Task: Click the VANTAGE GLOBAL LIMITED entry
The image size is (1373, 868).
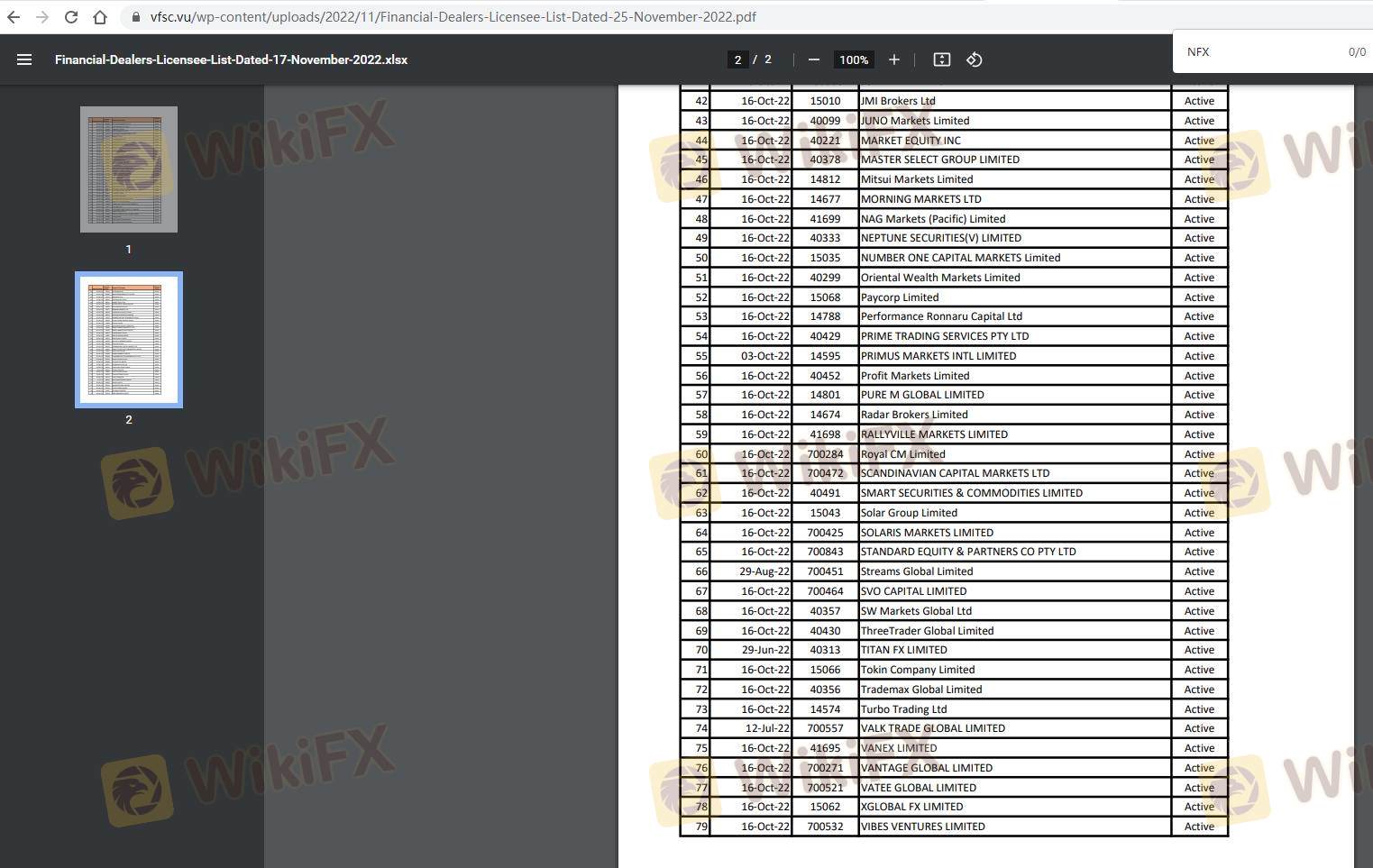Action: click(926, 768)
